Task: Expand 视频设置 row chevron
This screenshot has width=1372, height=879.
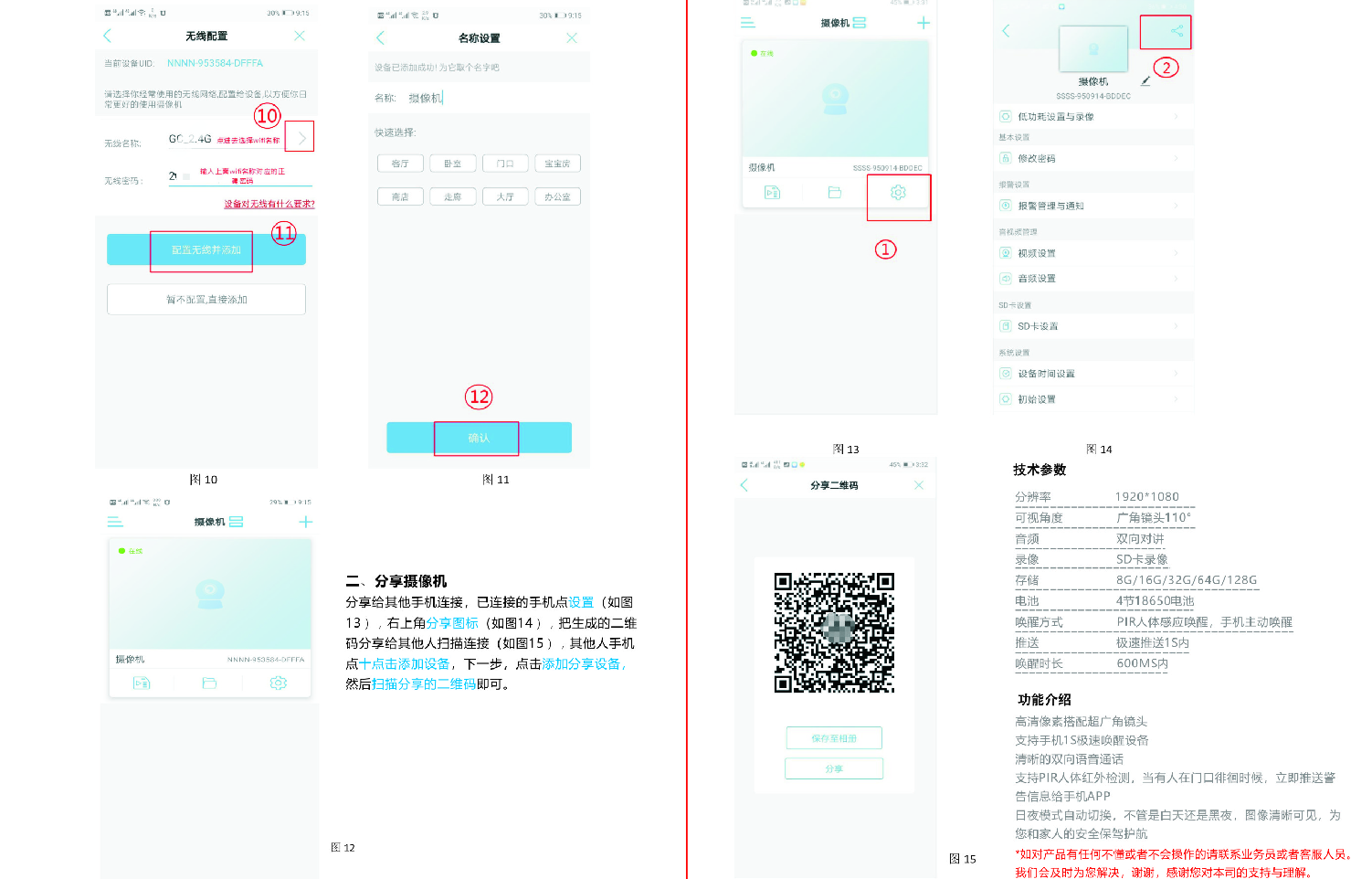Action: click(x=1177, y=253)
